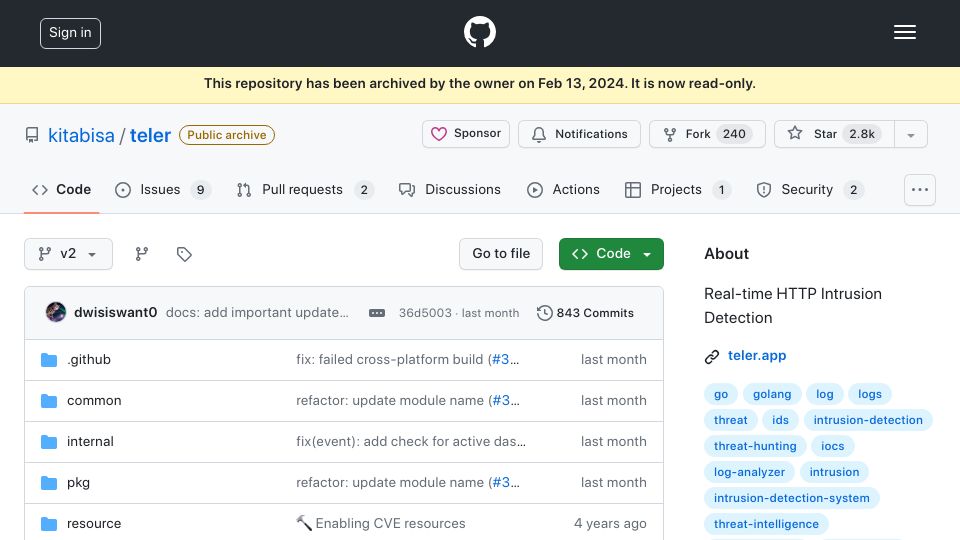Open the Discussions tab
The height and width of the screenshot is (540, 960).
[449, 190]
